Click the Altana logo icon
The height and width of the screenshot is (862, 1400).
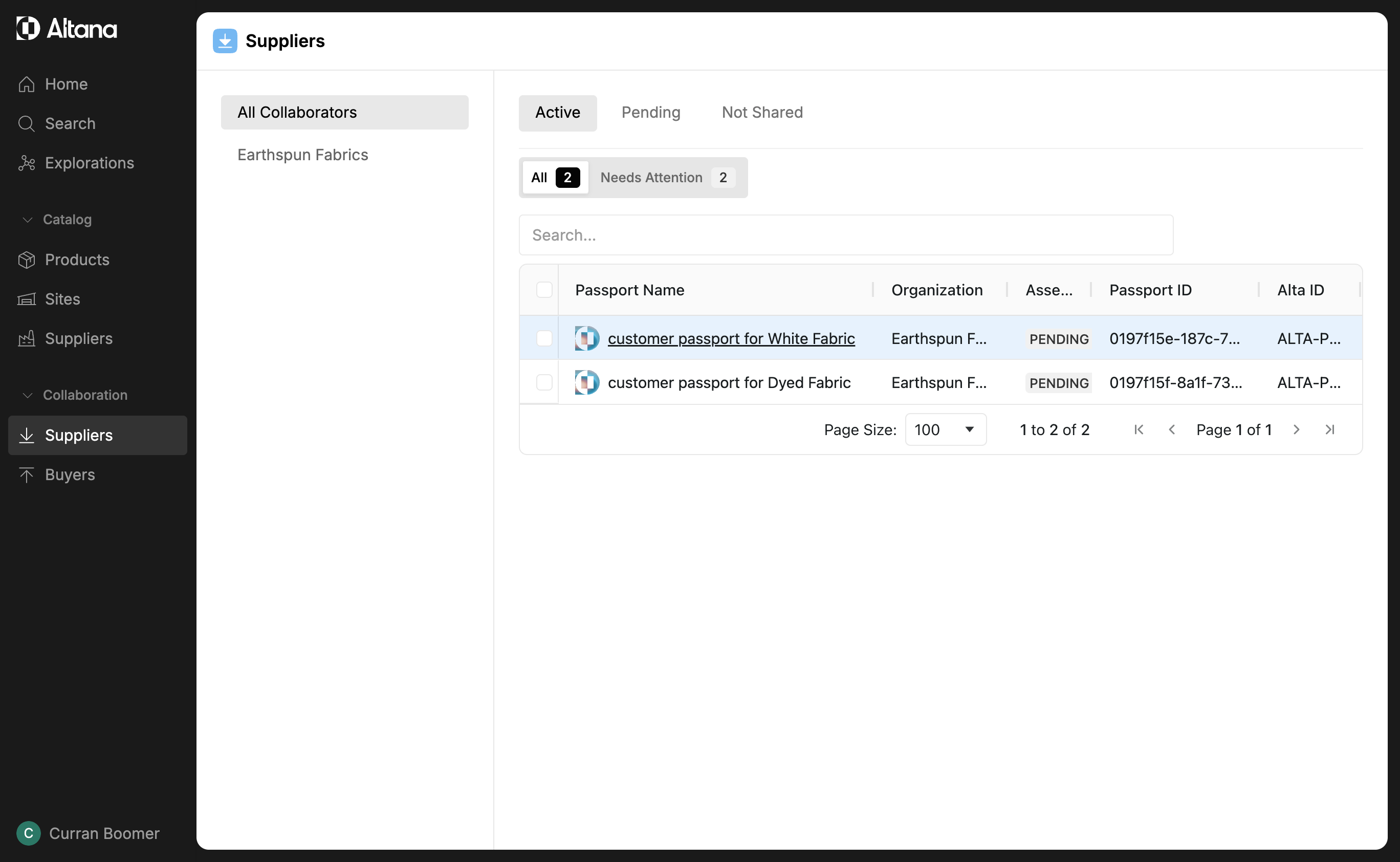click(28, 28)
